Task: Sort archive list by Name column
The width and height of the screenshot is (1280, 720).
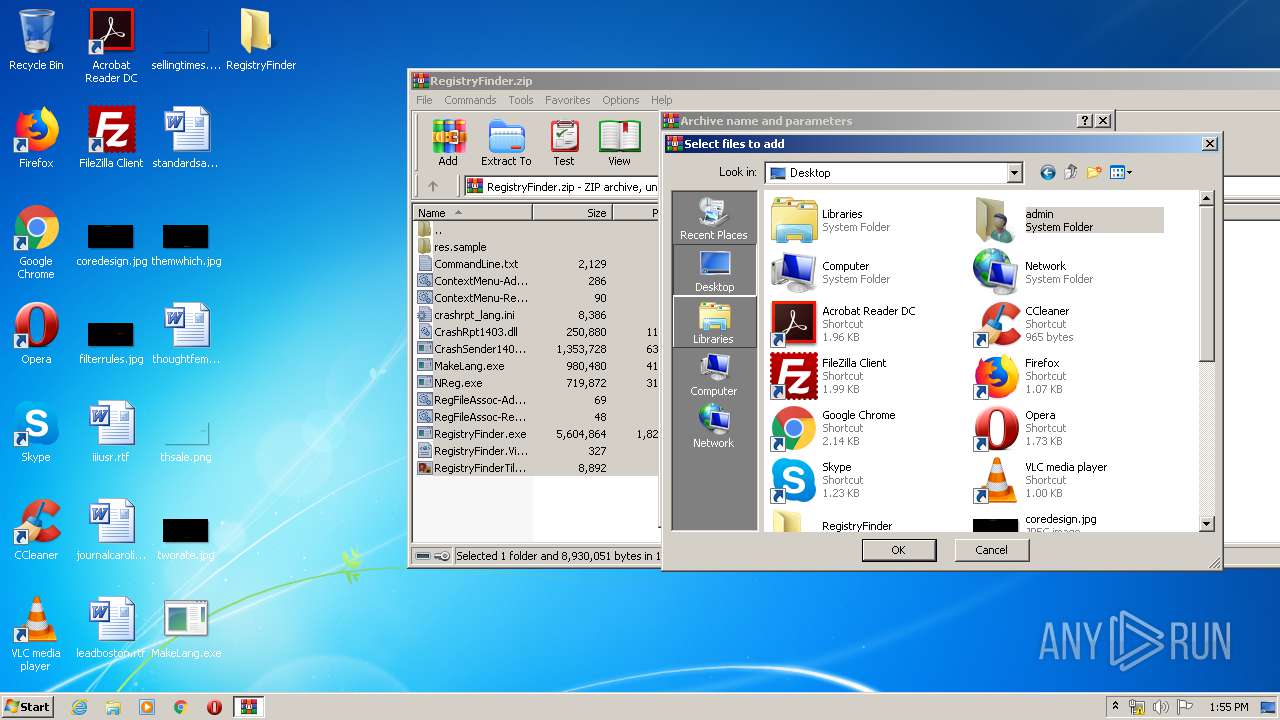Action: 472,213
